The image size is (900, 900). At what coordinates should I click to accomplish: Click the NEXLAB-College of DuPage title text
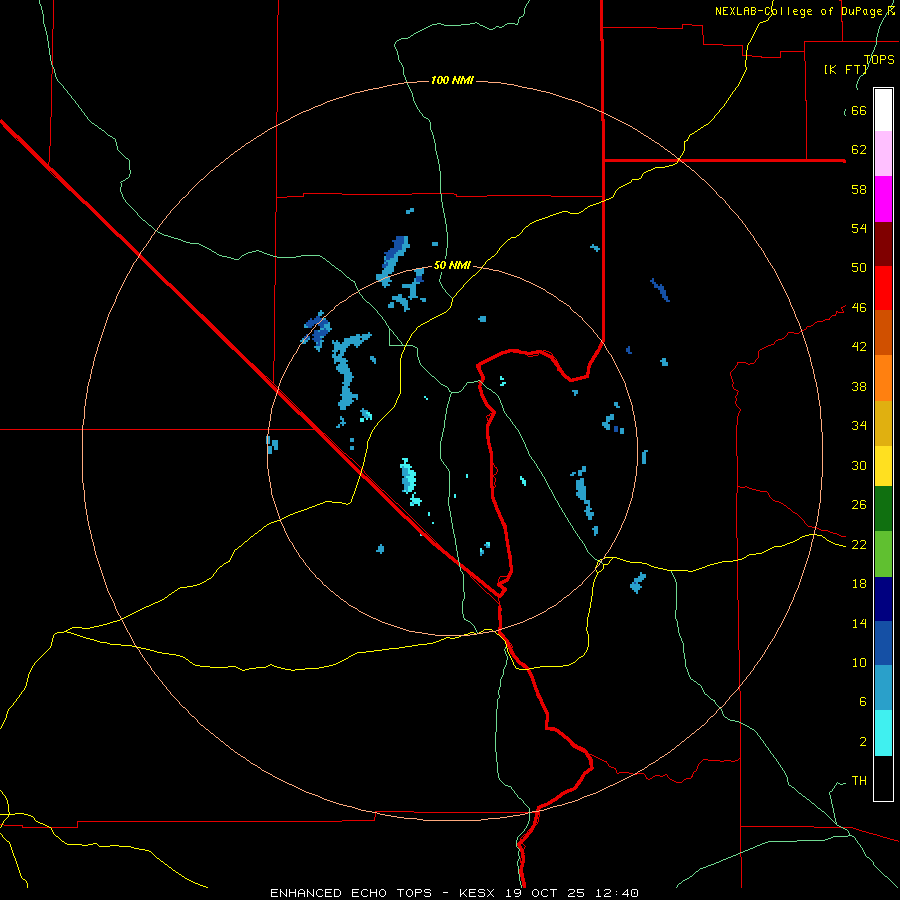pyautogui.click(x=805, y=11)
